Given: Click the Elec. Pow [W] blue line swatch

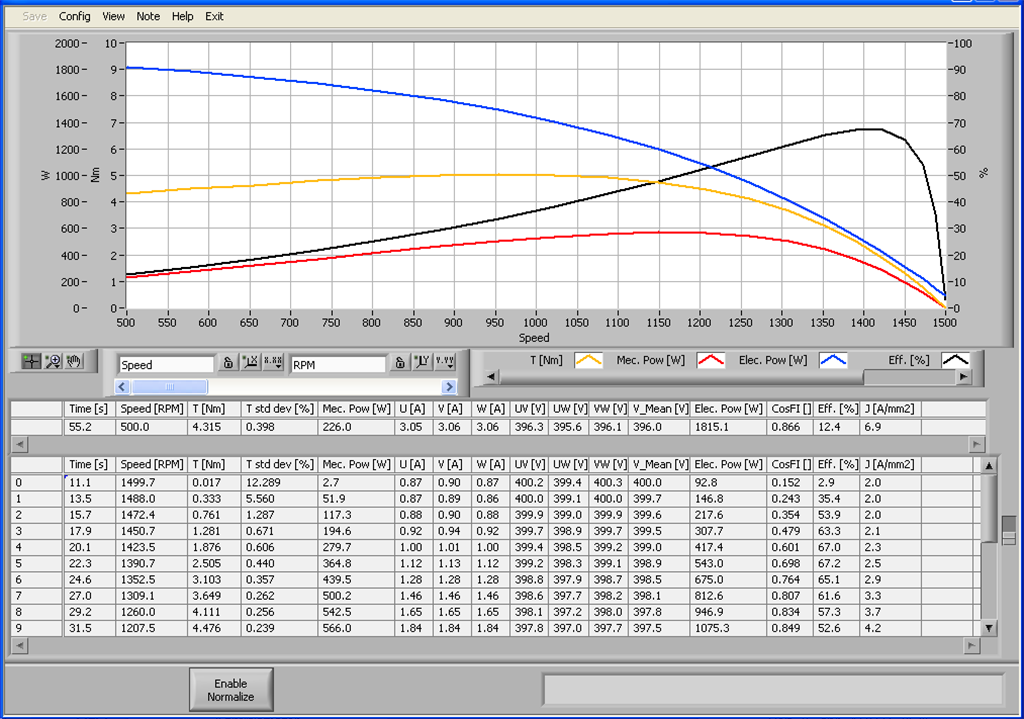Looking at the screenshot, I should (833, 360).
